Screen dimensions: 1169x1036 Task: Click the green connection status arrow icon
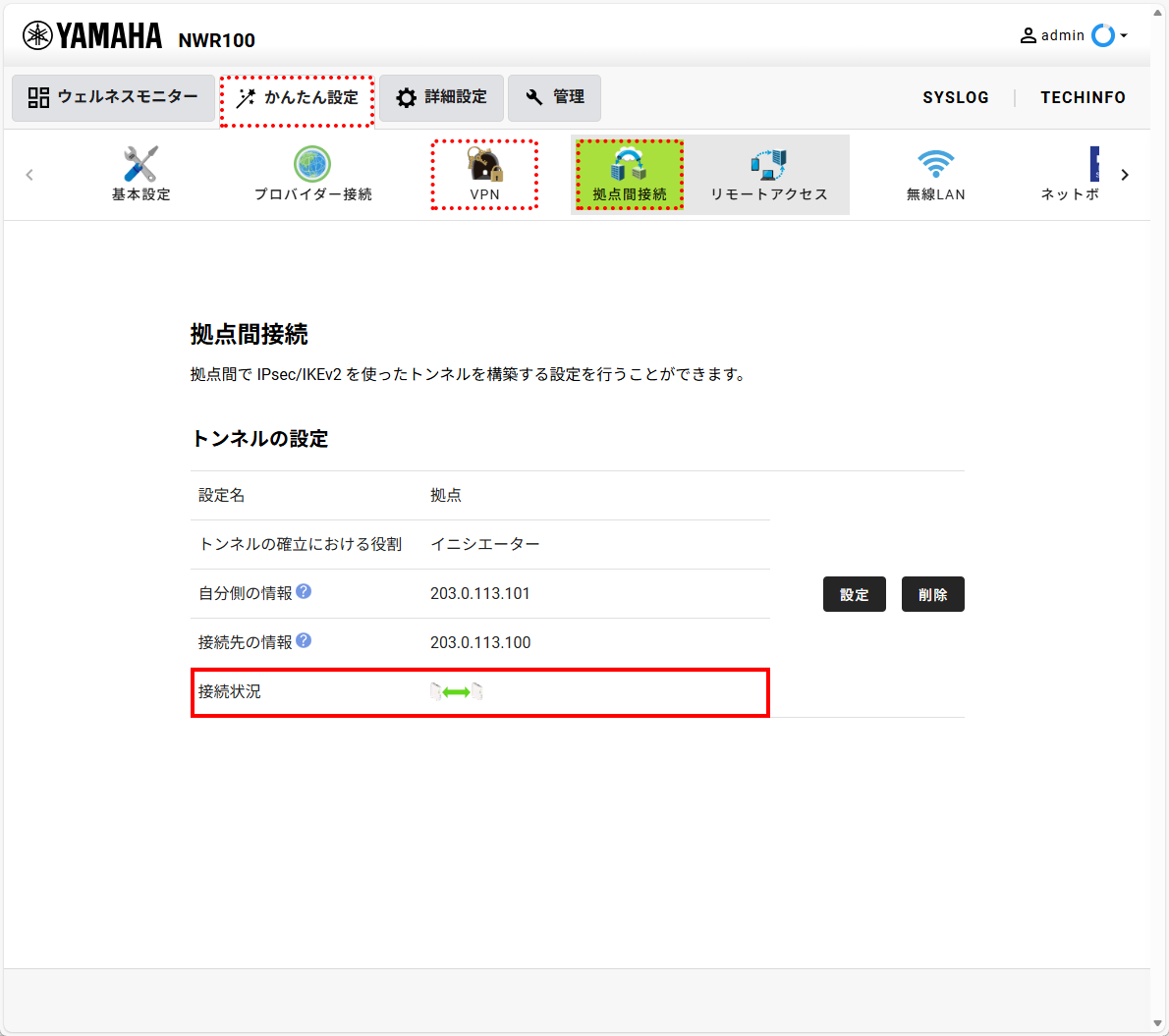click(456, 692)
